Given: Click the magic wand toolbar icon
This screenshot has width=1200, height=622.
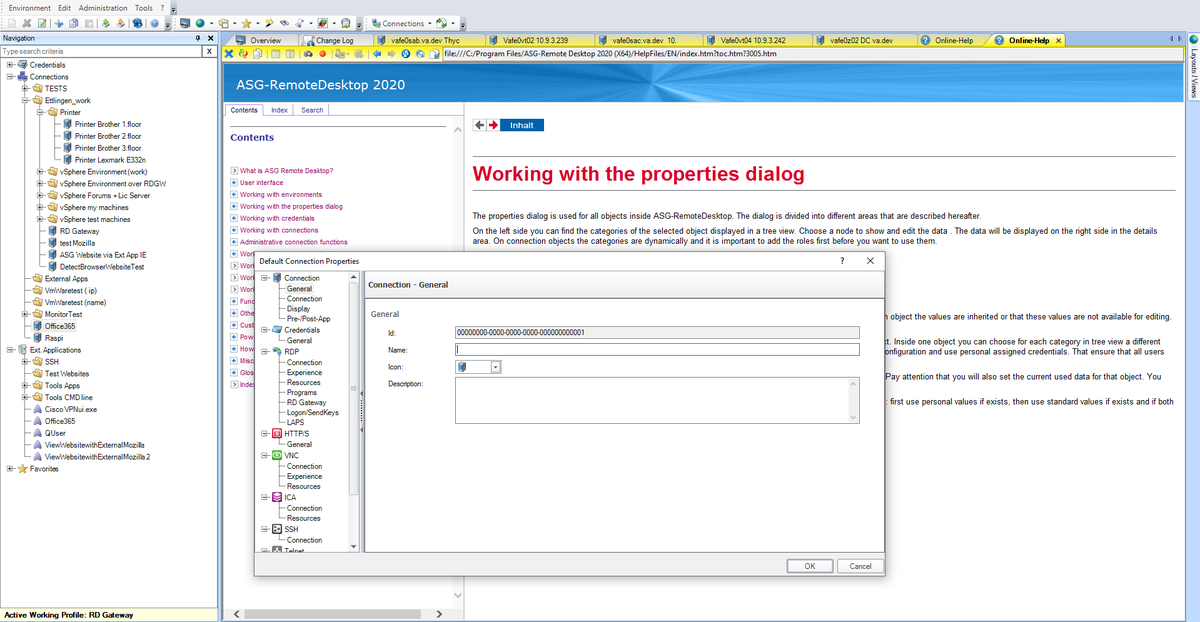Looking at the screenshot, I should pos(269,23).
